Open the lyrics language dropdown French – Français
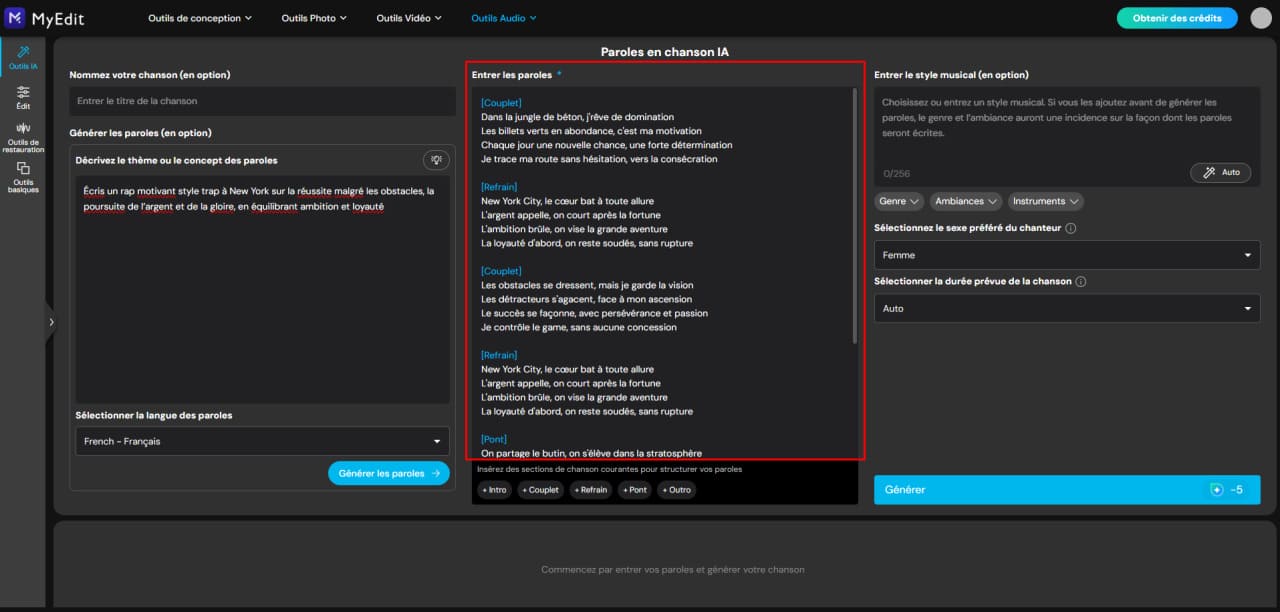The image size is (1280, 612). pyautogui.click(x=263, y=441)
